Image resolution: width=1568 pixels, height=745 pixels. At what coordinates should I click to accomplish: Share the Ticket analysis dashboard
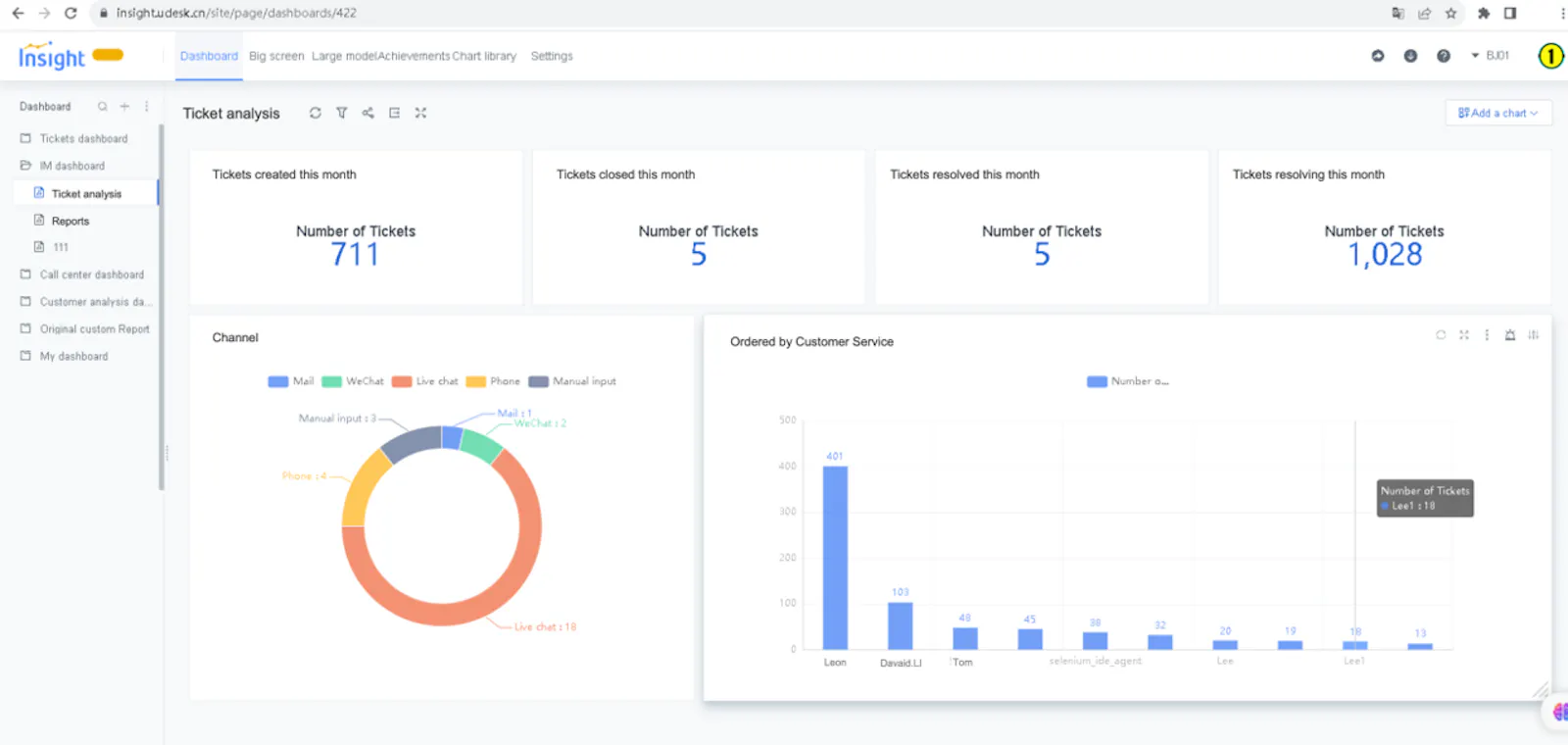pyautogui.click(x=367, y=113)
